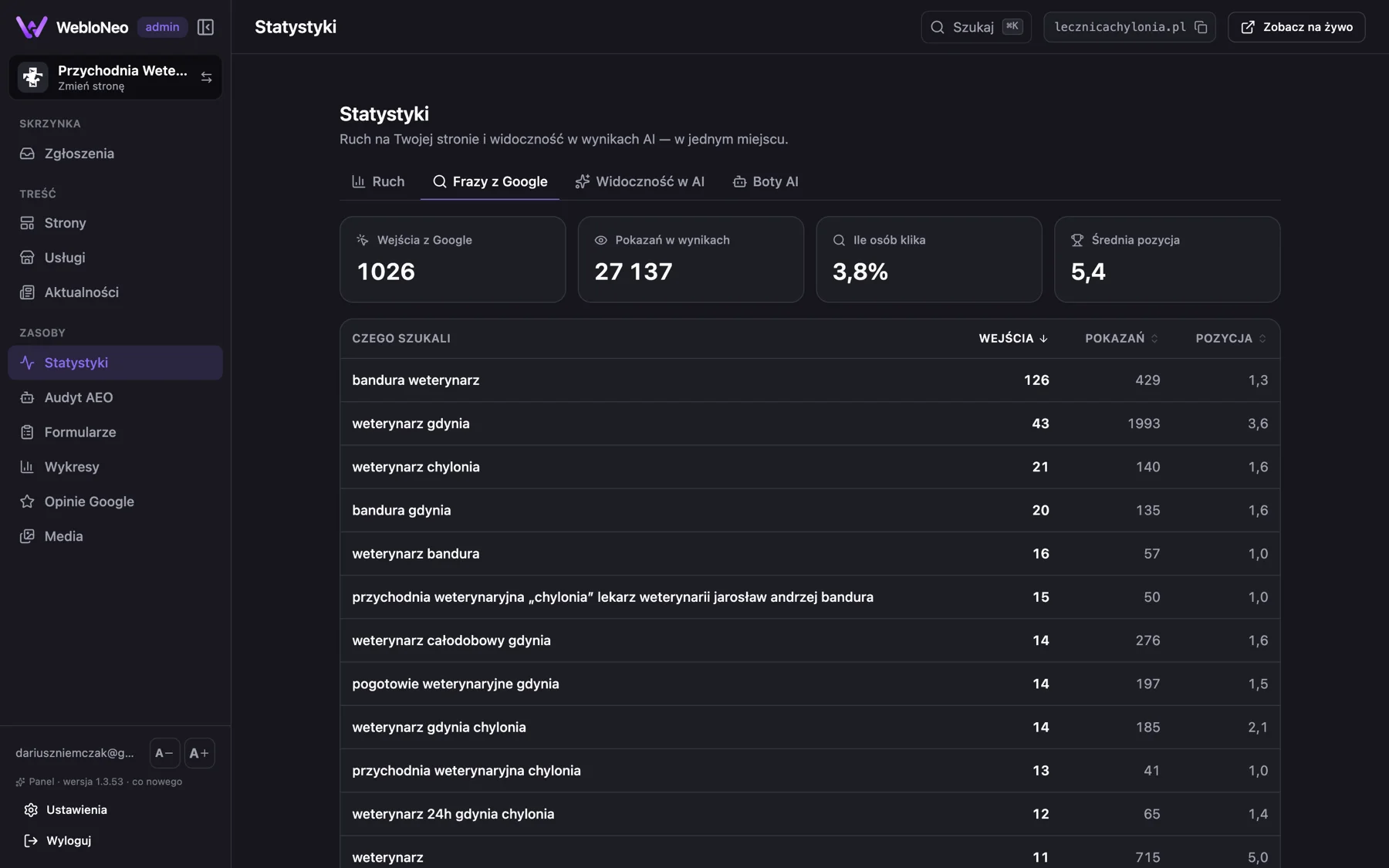Increase font size with A+ button
The width and height of the screenshot is (1389, 868).
point(199,753)
